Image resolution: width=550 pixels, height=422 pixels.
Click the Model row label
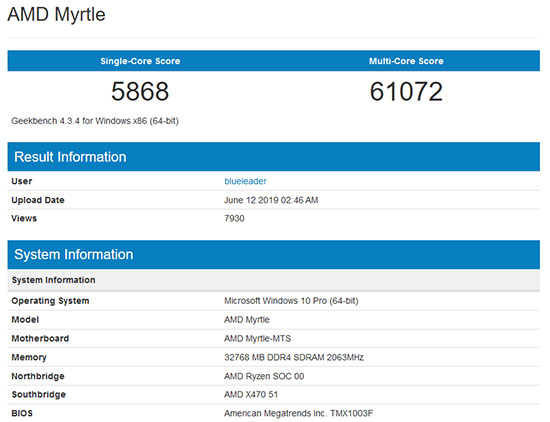coord(25,320)
